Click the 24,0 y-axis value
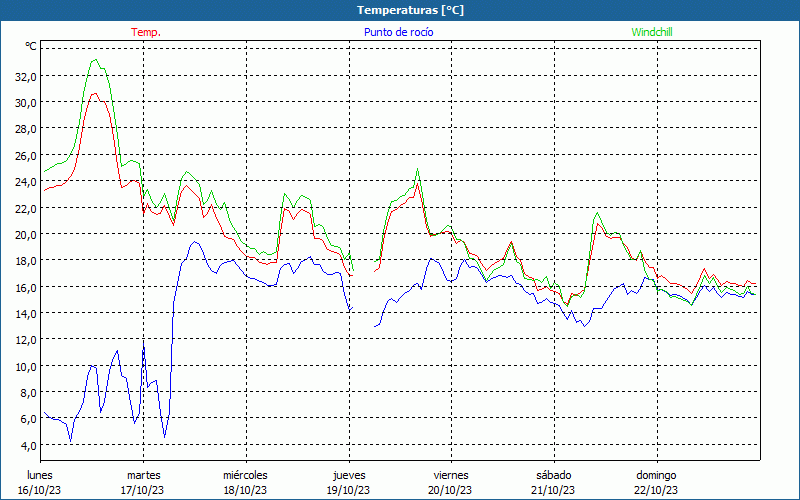The image size is (800, 500). [x=26, y=182]
